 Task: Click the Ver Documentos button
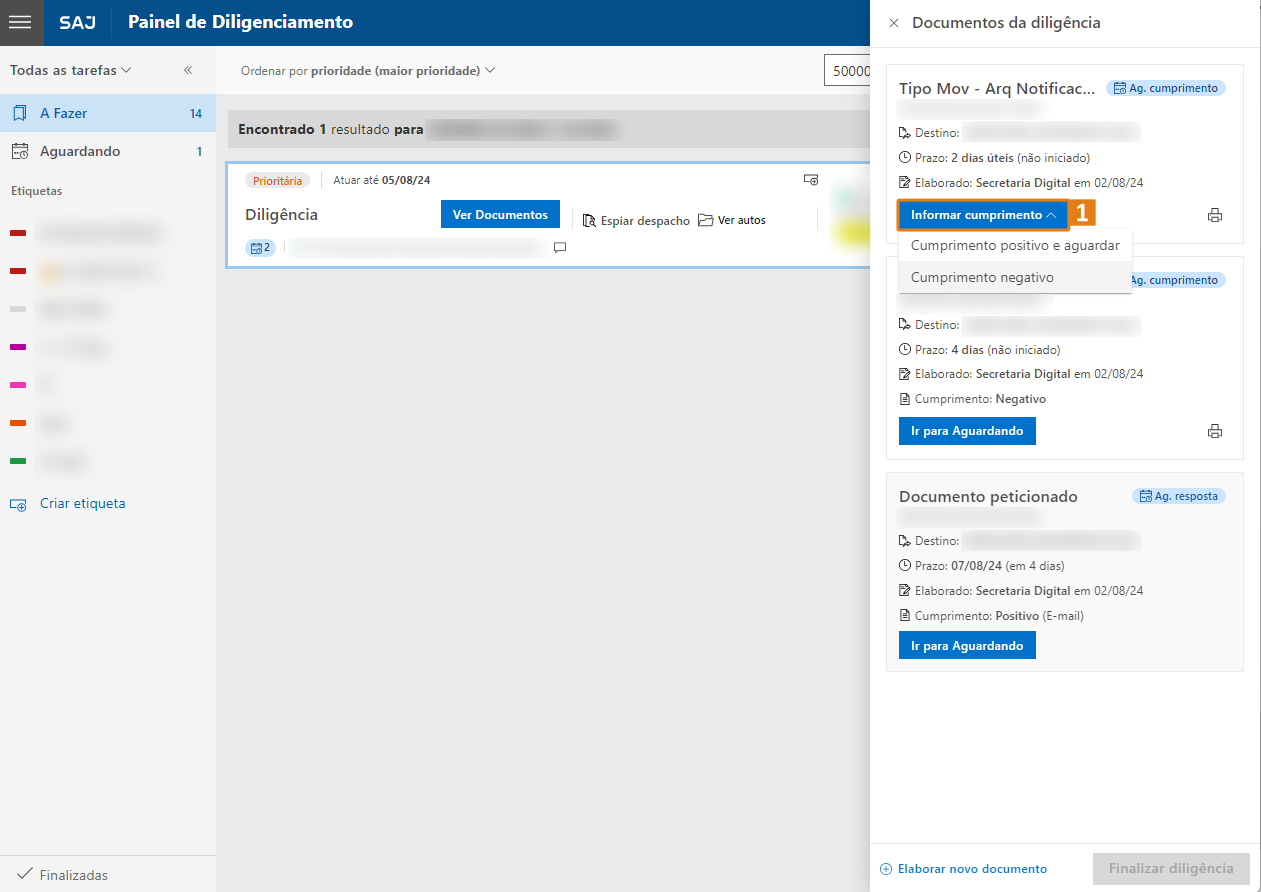500,215
